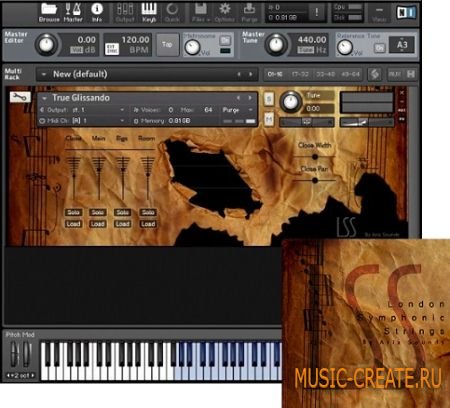
Task: Click the 120.00 BPM tempo field
Action: click(135, 40)
